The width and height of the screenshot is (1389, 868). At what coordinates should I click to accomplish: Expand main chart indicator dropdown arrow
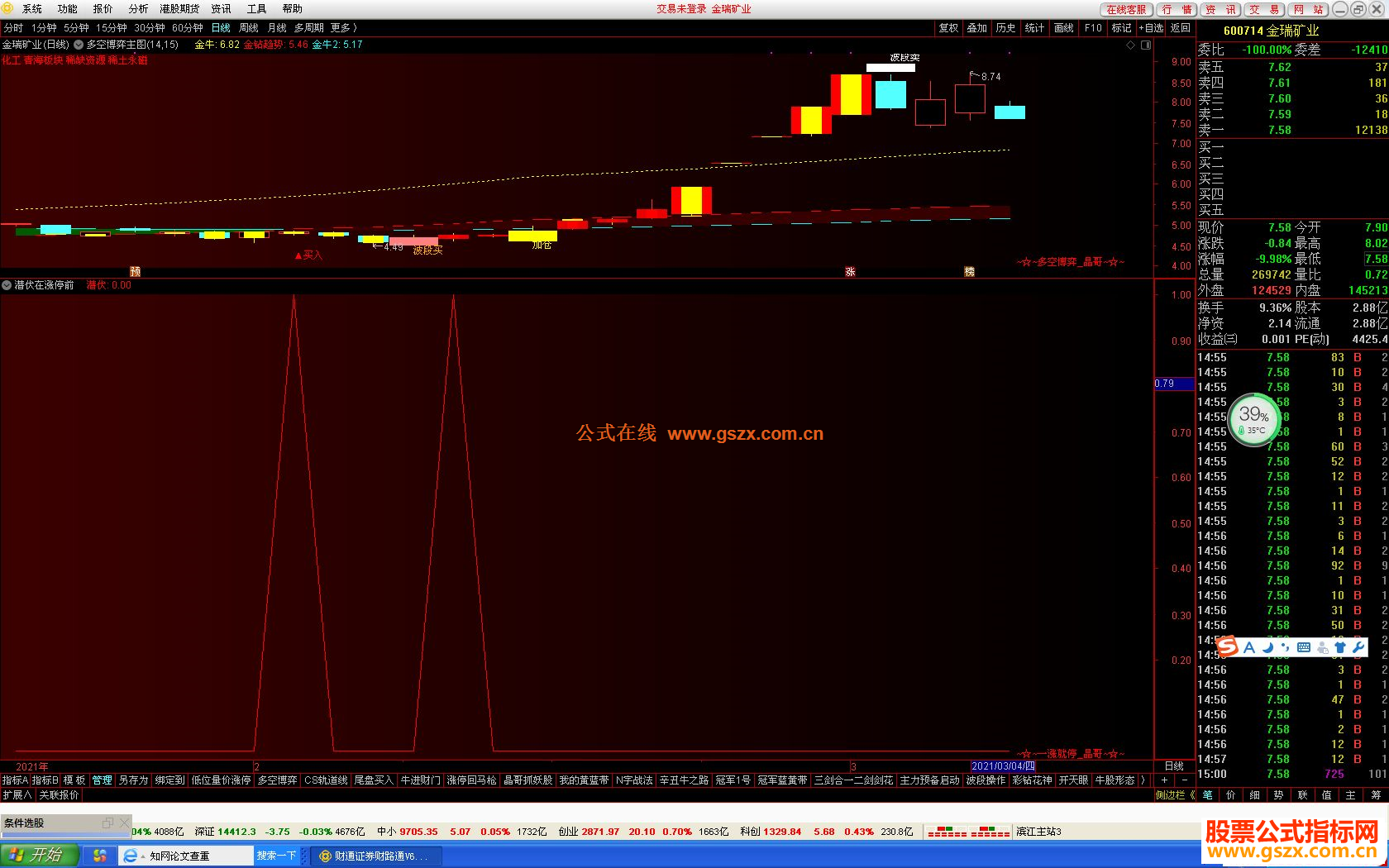(x=79, y=45)
